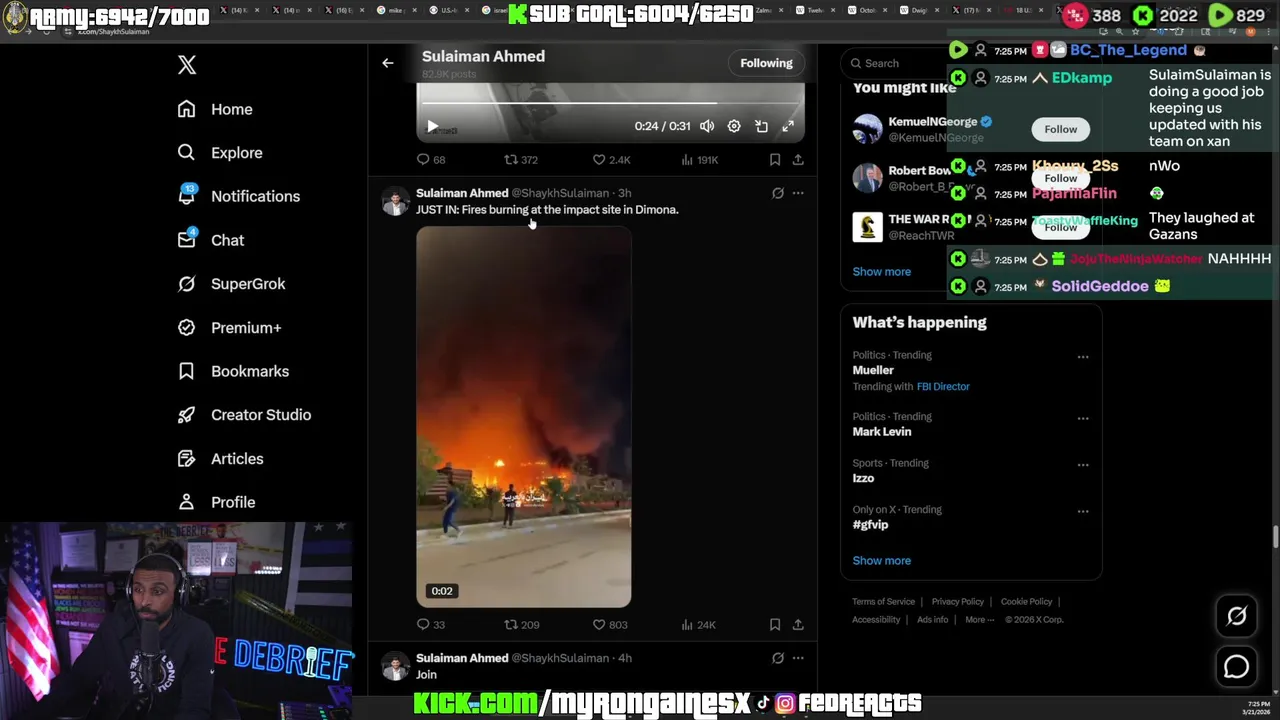Open more options for Izzo trend
The height and width of the screenshot is (720, 1280).
pyautogui.click(x=1083, y=465)
